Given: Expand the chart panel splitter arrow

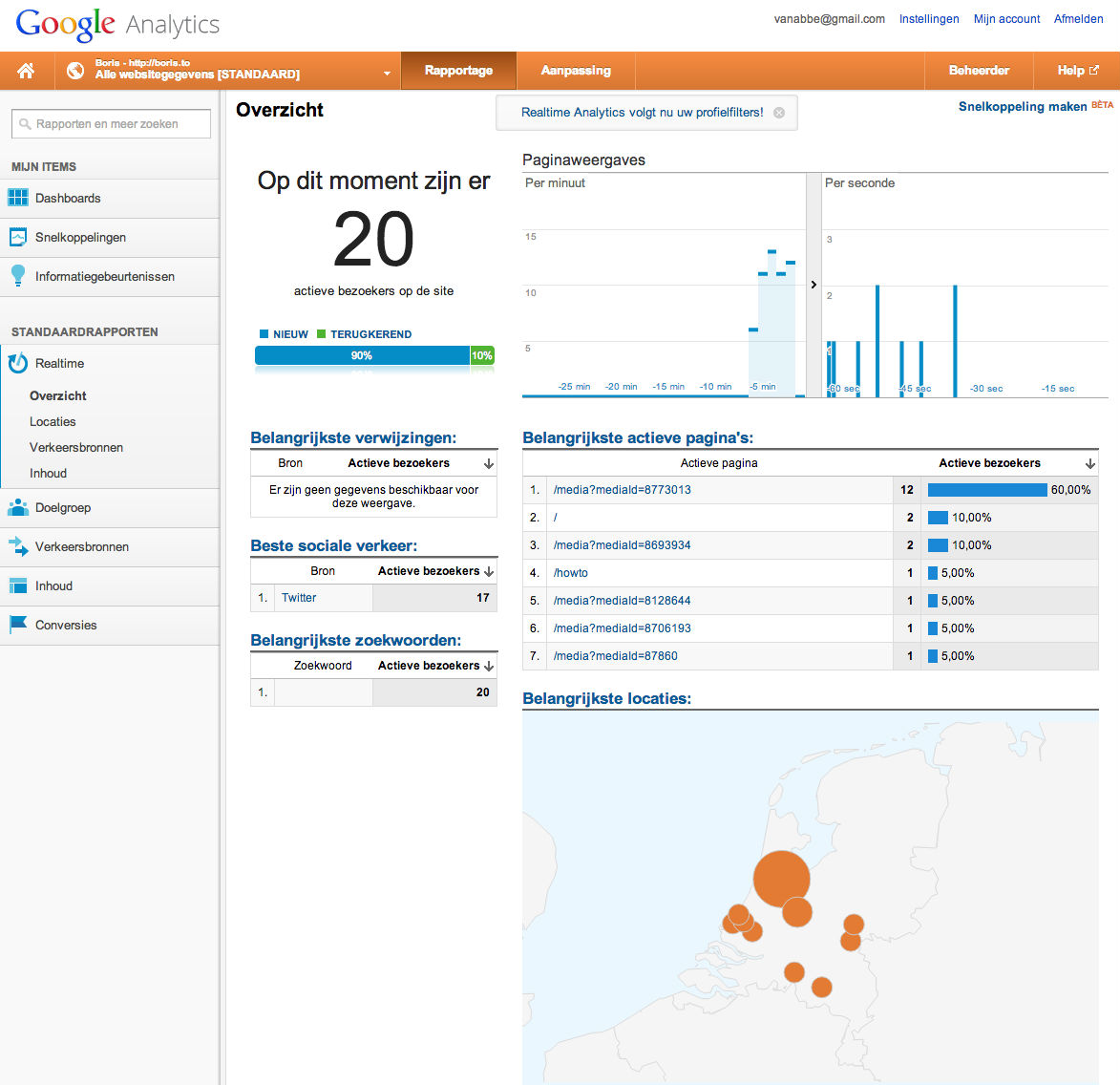Looking at the screenshot, I should (814, 285).
